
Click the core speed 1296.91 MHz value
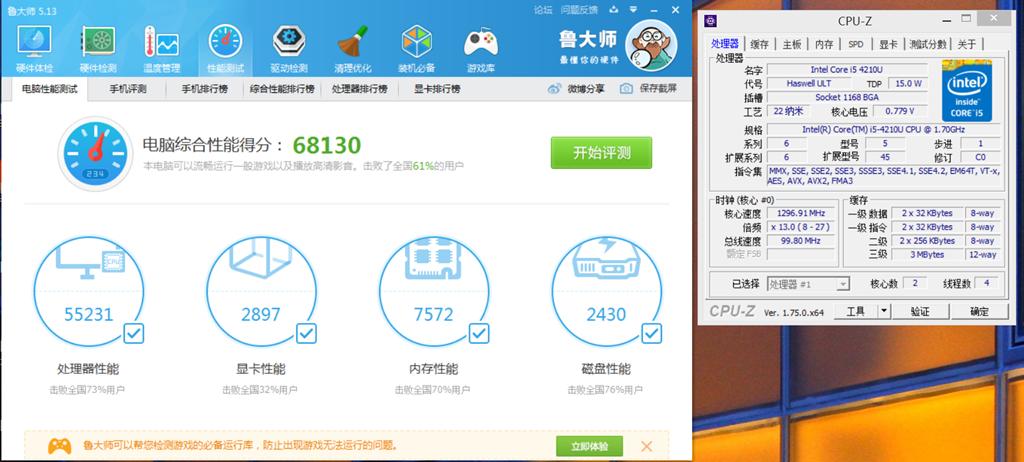tap(801, 214)
